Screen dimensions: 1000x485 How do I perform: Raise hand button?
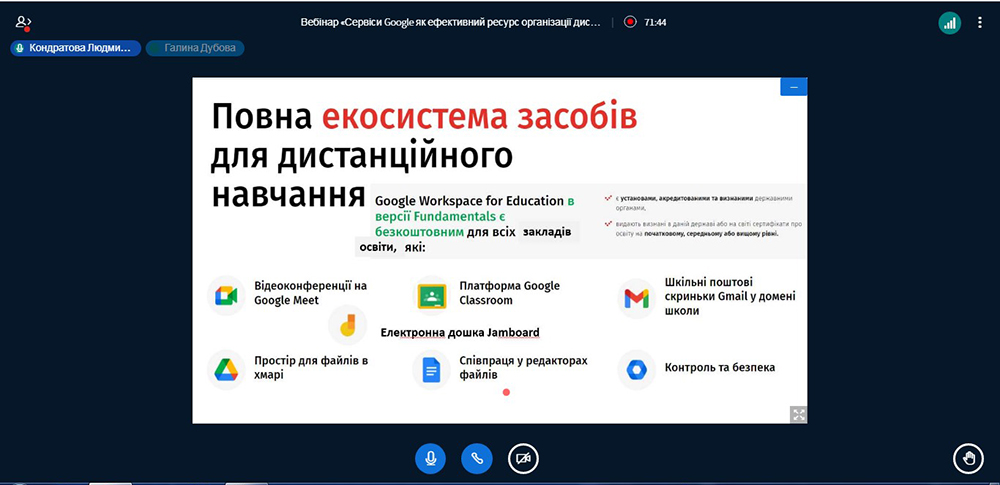click(x=969, y=459)
